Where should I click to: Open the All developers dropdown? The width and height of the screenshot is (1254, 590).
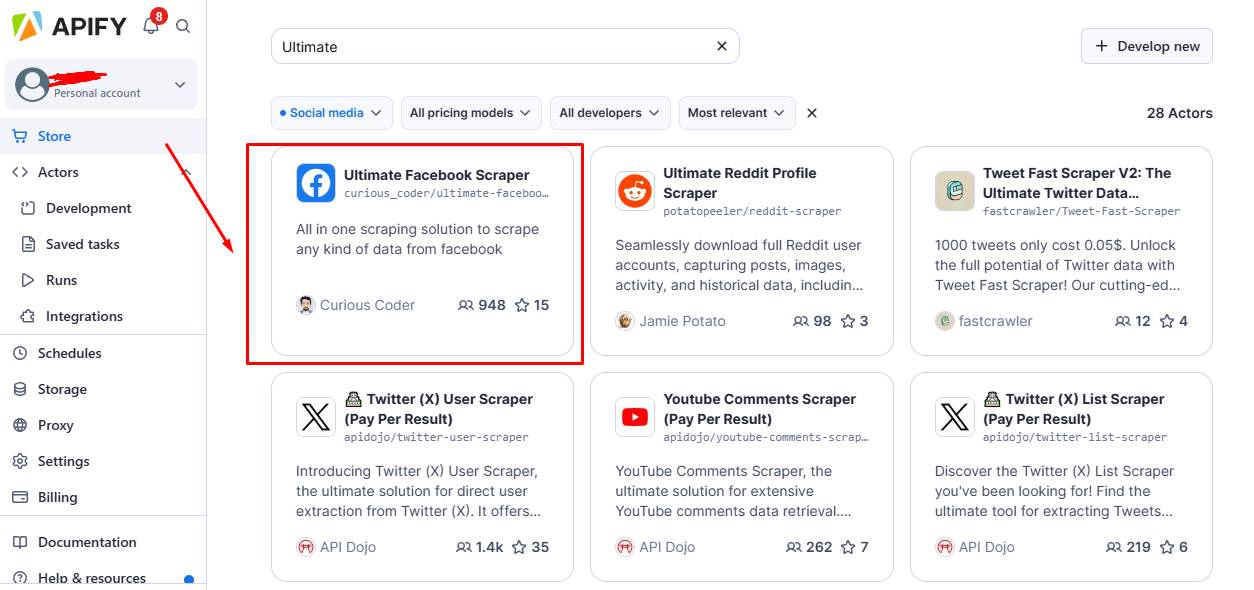pyautogui.click(x=610, y=113)
